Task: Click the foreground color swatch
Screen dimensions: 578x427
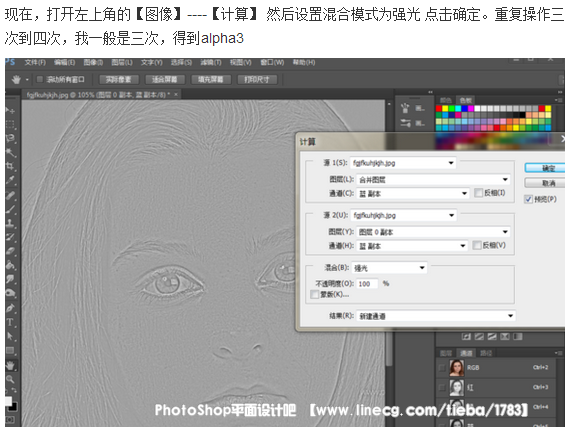Action: pos(8,401)
